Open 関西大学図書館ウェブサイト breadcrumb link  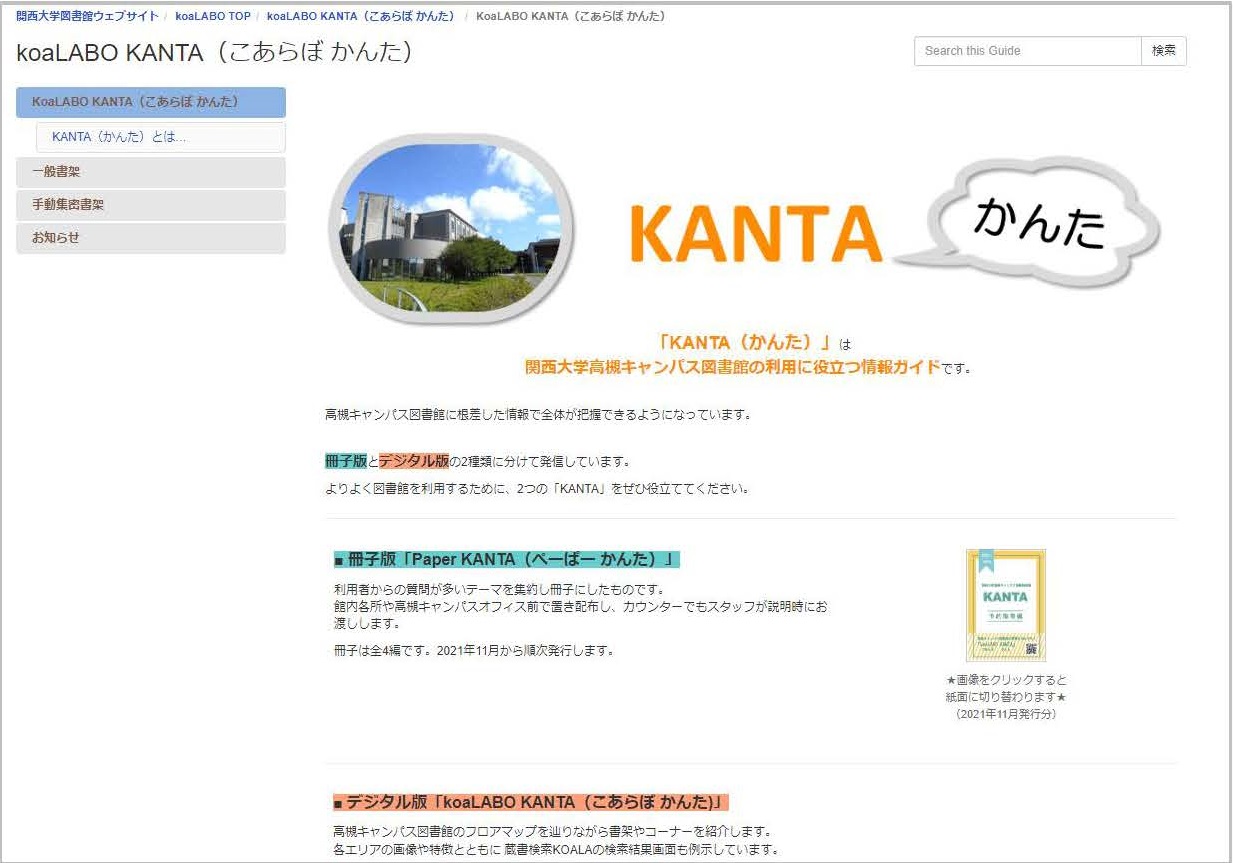(87, 17)
